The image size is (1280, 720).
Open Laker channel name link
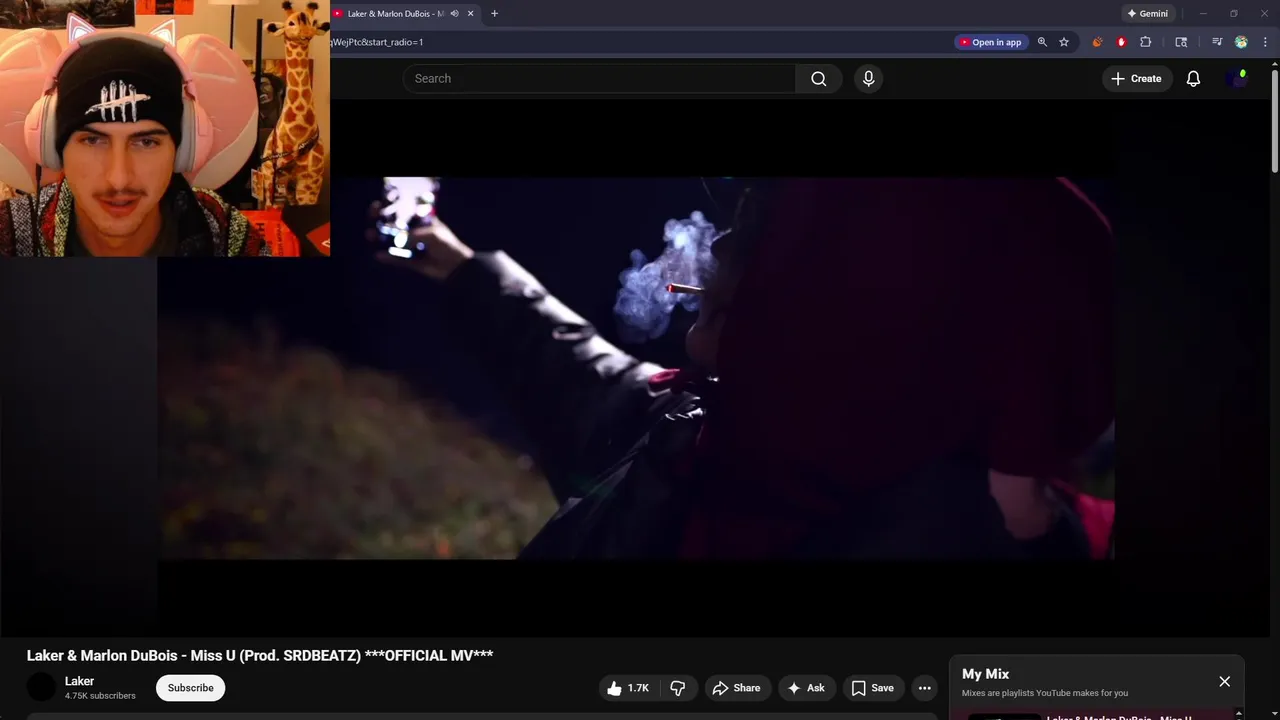tap(79, 681)
